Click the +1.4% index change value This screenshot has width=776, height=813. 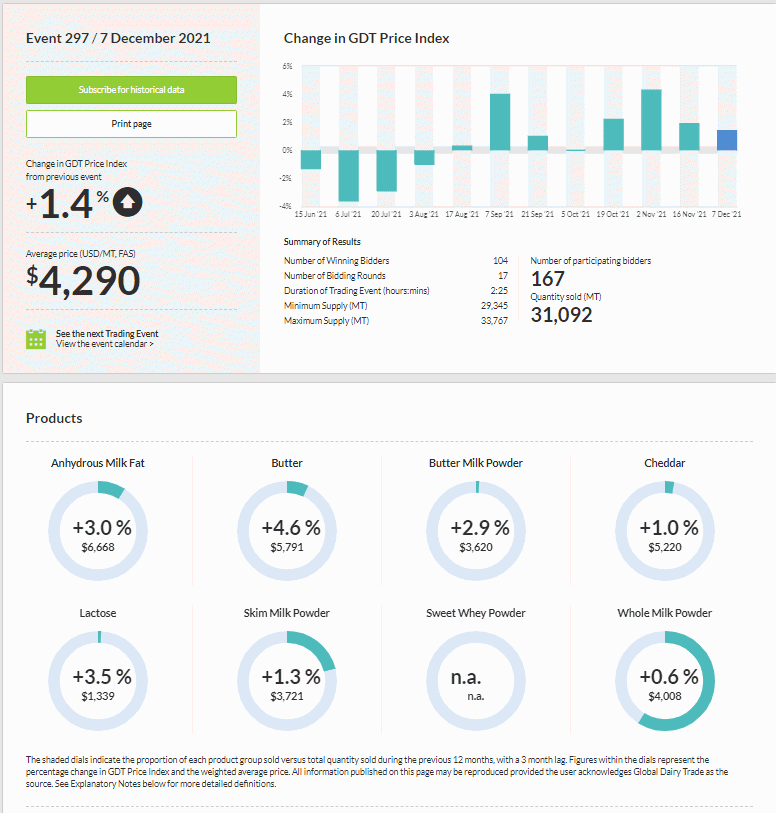pyautogui.click(x=67, y=203)
